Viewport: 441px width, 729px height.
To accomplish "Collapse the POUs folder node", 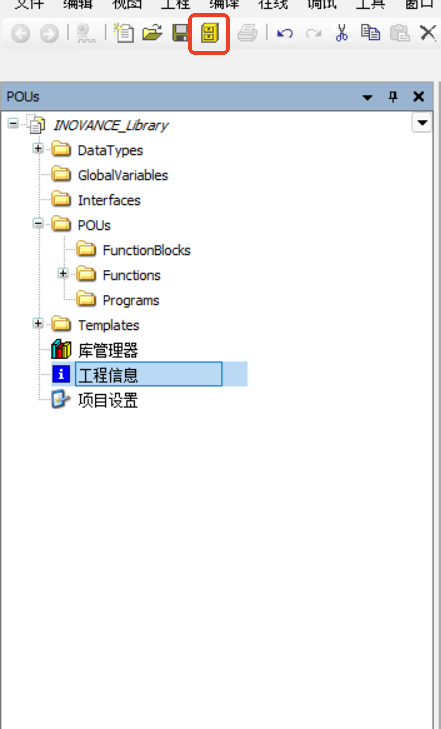I will pos(38,224).
